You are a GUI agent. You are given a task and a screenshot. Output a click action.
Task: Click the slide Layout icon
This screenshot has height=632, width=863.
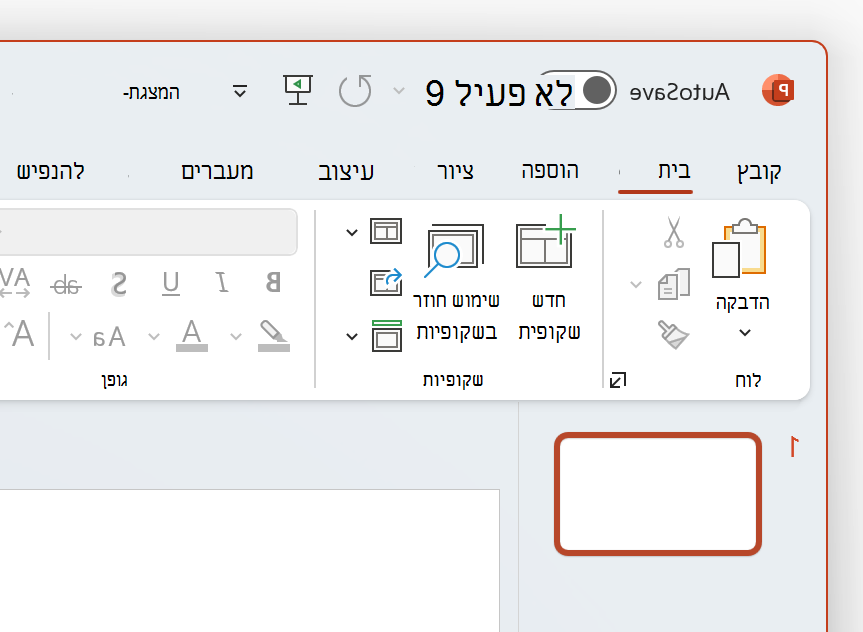[386, 231]
